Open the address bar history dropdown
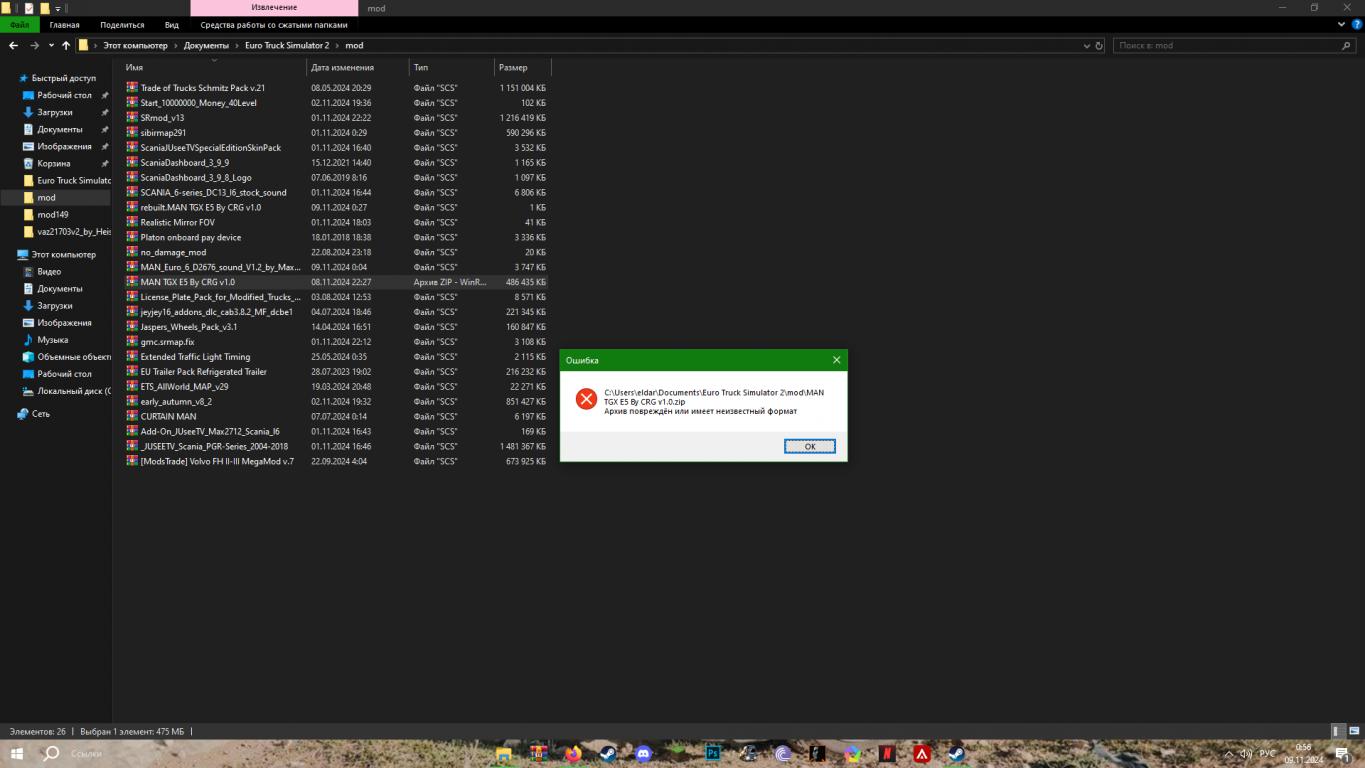 click(x=1087, y=46)
